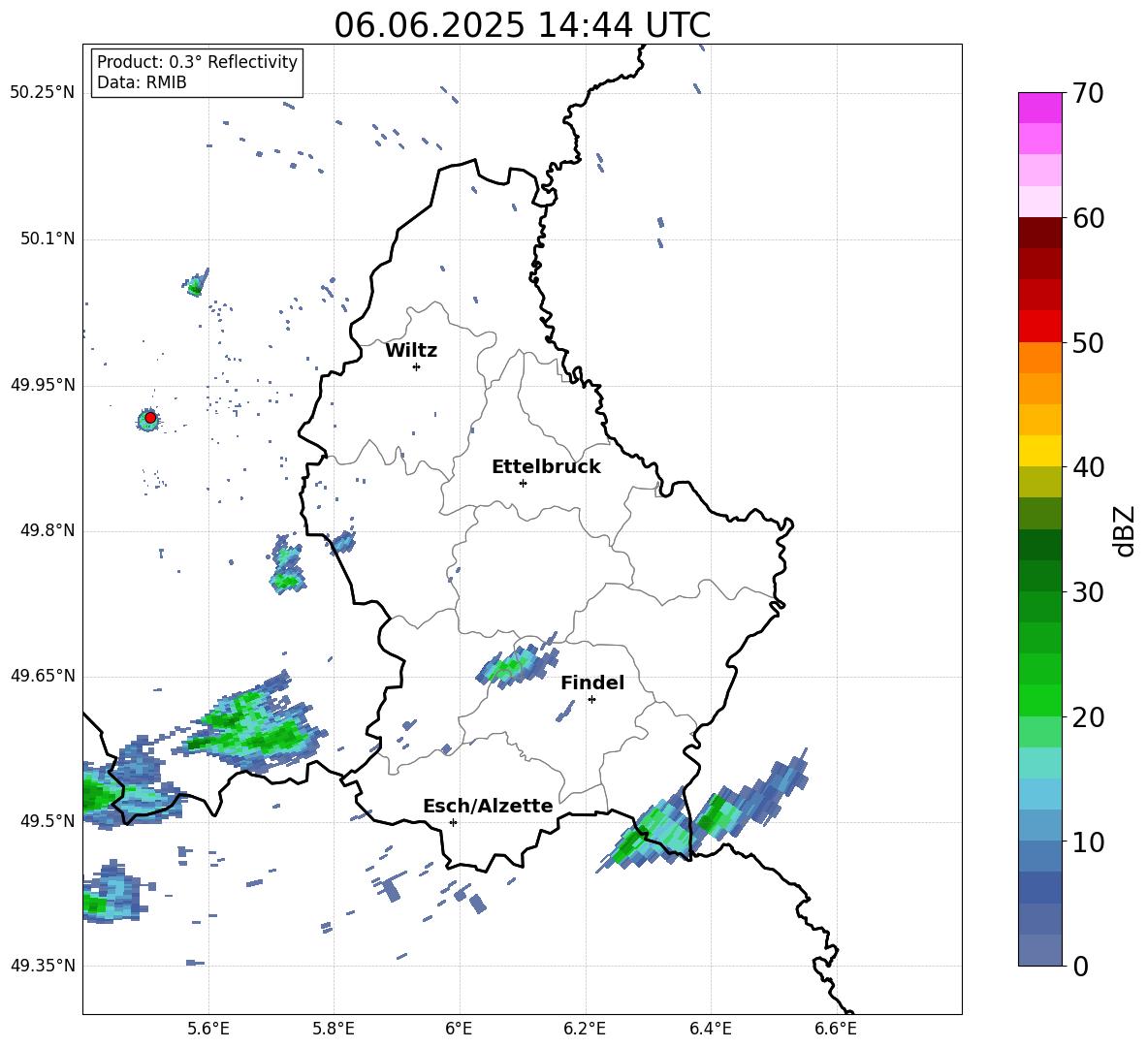Click the Findel location cross marker
This screenshot has width=1148, height=1048.
tap(591, 700)
